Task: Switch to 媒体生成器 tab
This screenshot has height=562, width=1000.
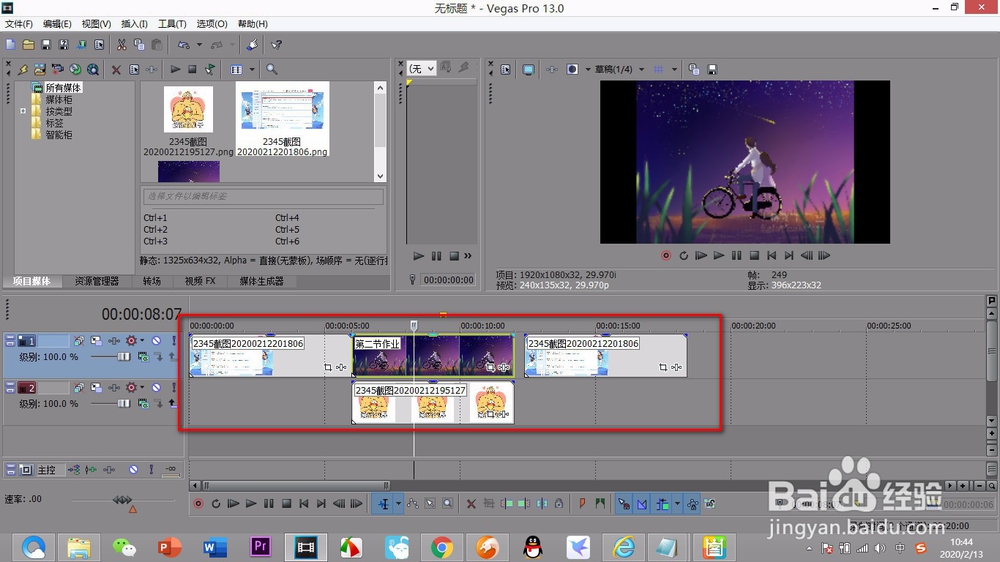Action: point(261,281)
